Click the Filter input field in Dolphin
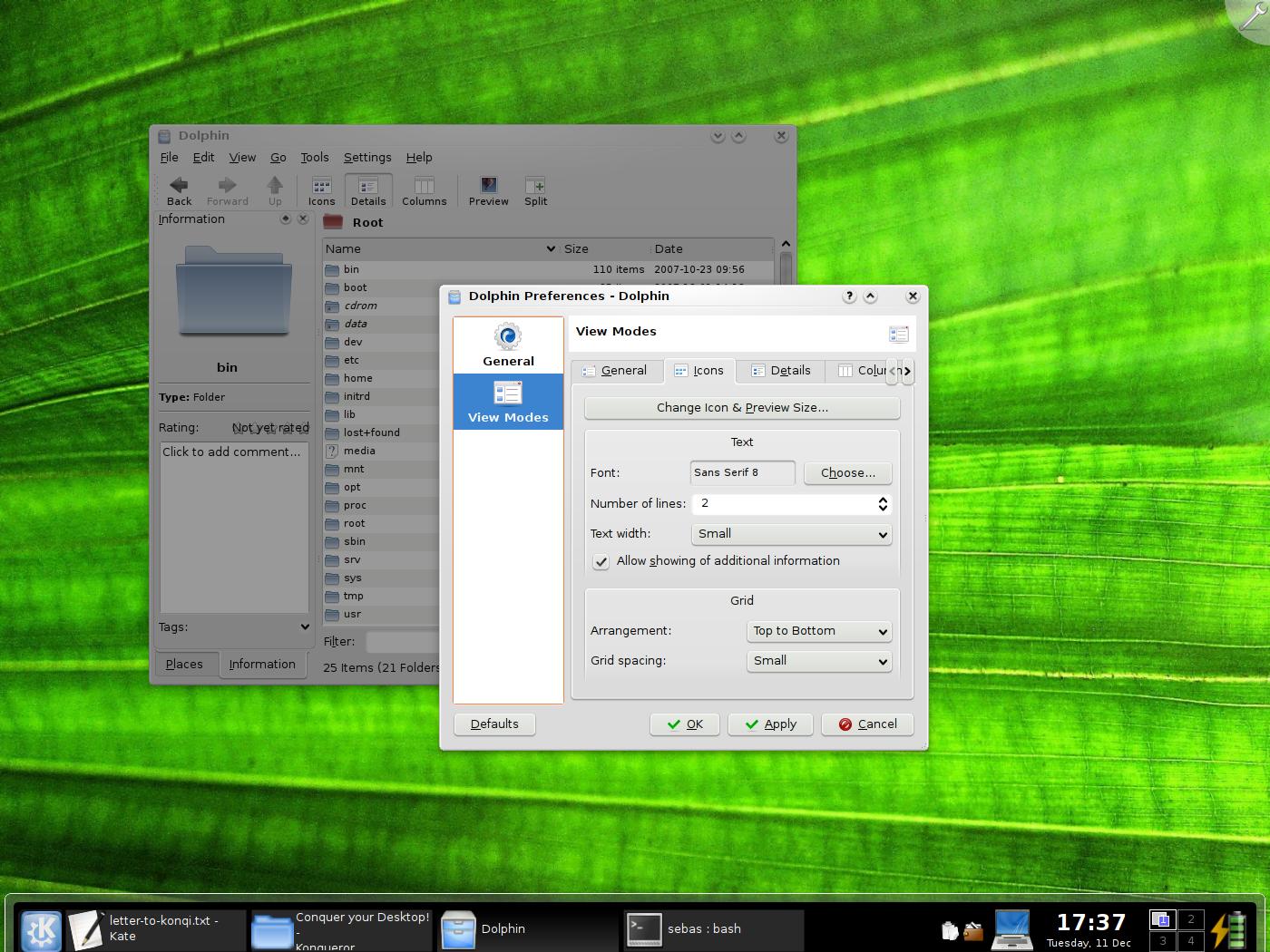Image resolution: width=1270 pixels, height=952 pixels. [403, 642]
